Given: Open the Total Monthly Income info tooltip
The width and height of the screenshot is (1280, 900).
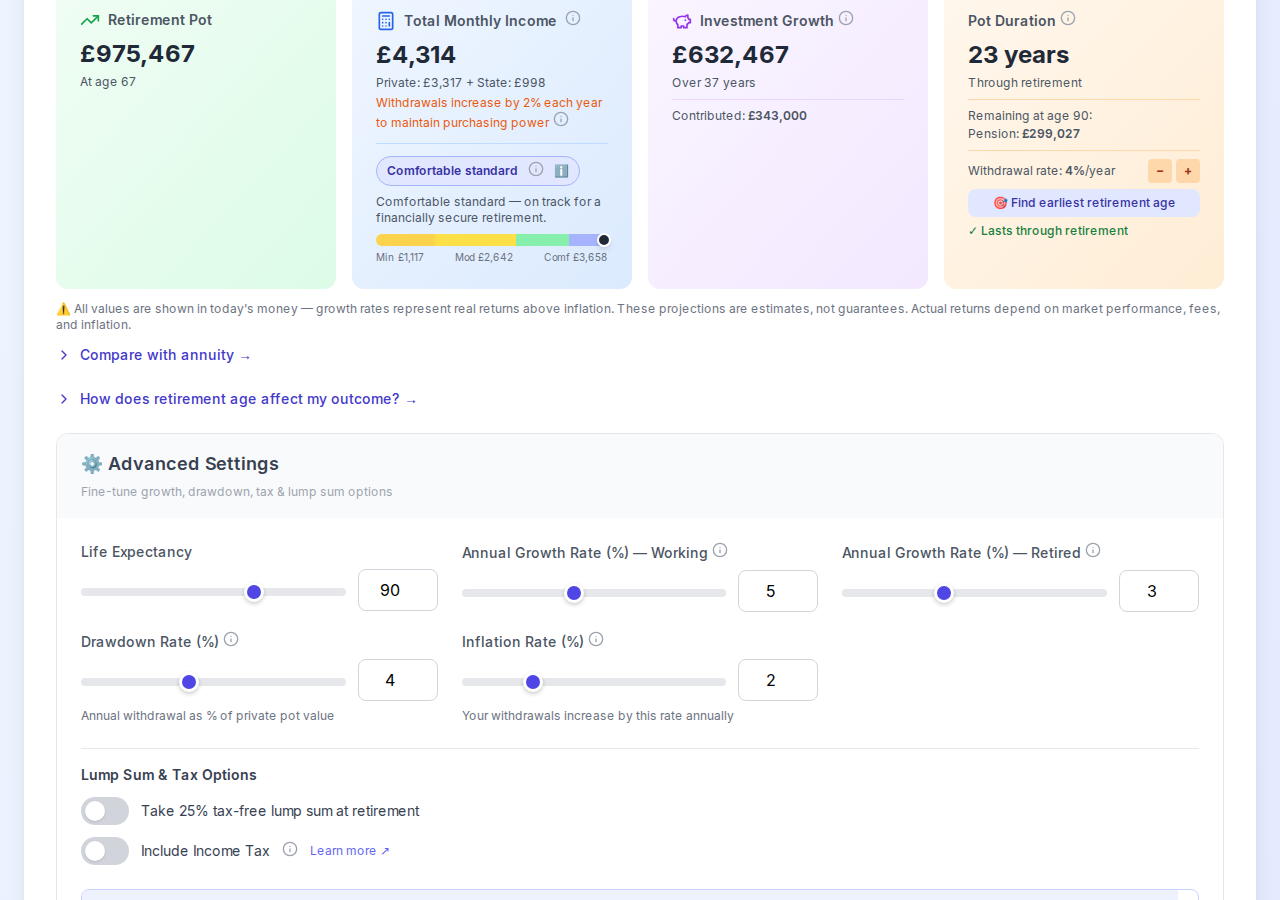Looking at the screenshot, I should 573,17.
